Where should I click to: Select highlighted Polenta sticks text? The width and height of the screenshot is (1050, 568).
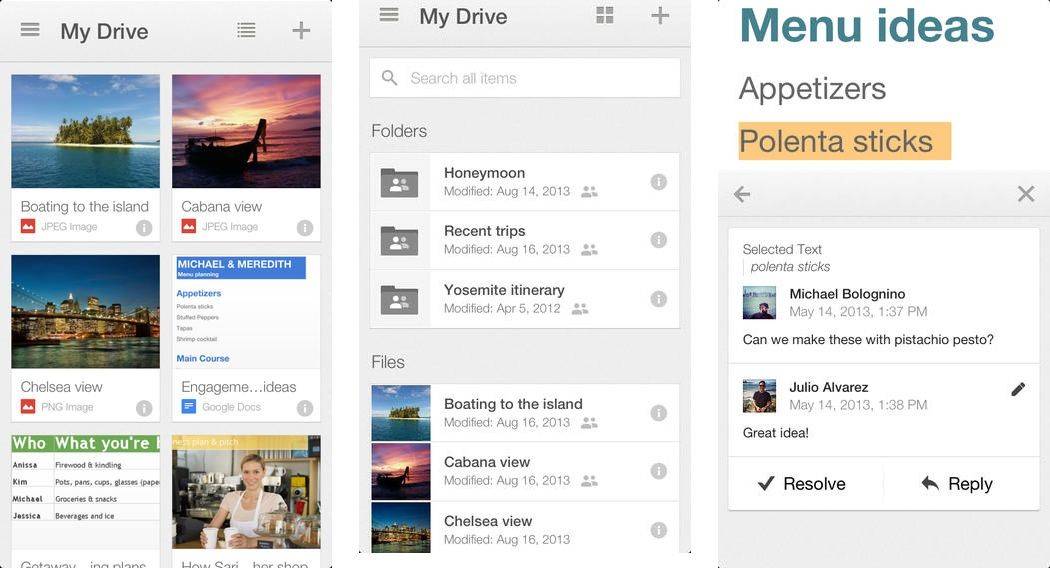coord(844,141)
